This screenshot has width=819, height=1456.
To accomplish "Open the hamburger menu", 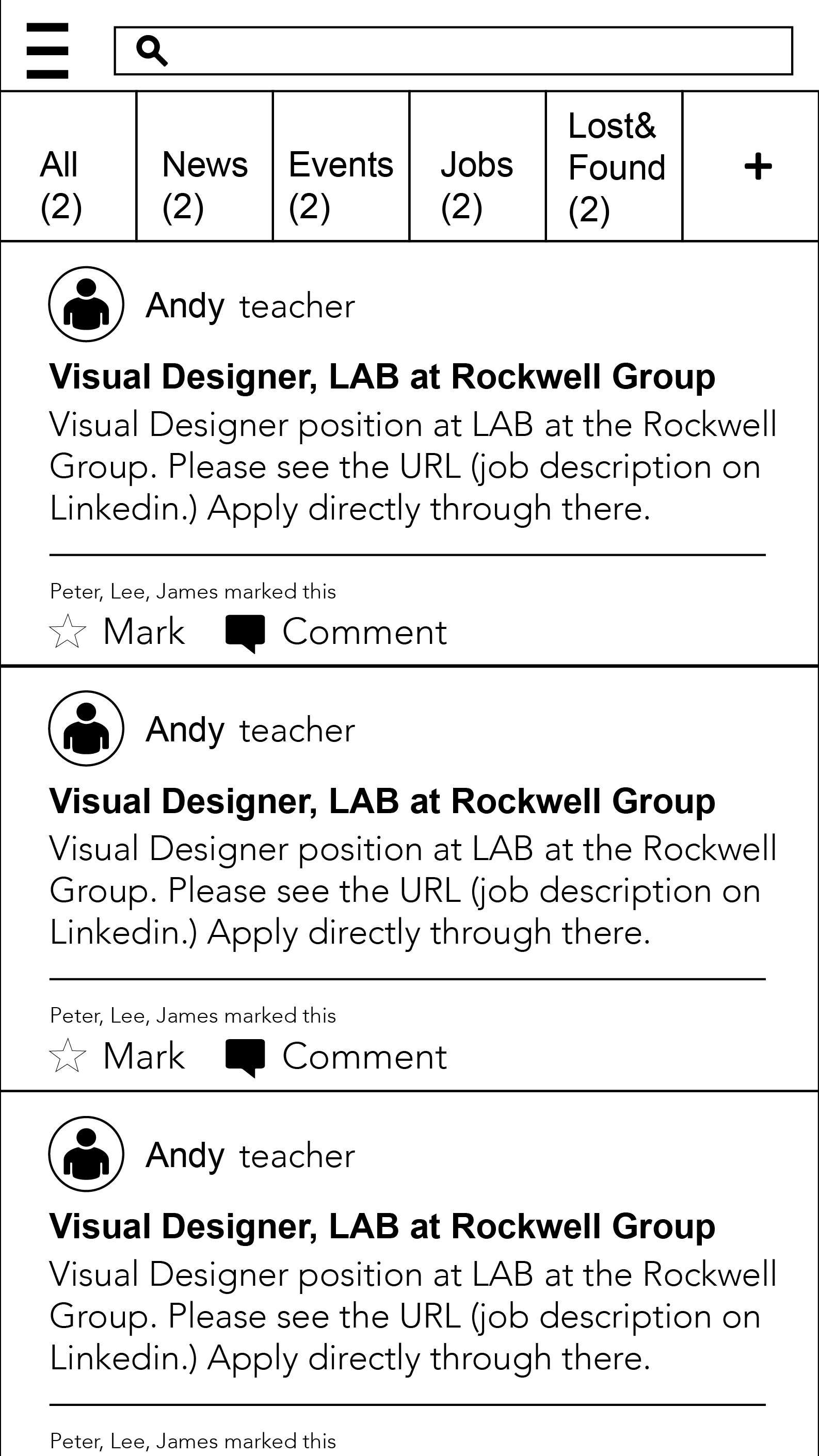I will [47, 51].
